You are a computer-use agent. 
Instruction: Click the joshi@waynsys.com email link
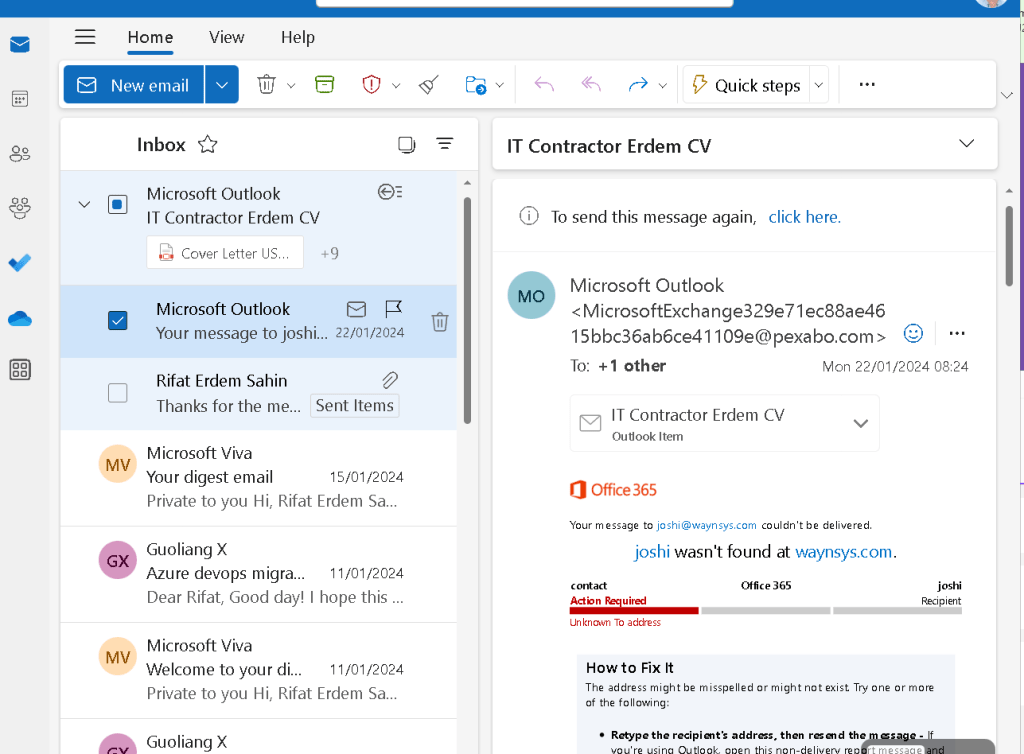pos(707,525)
